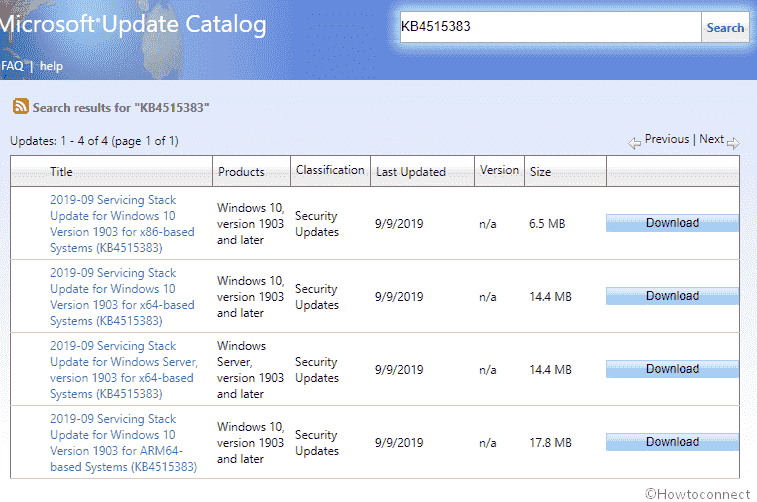Viewport: 757px width, 502px height.
Task: Click the RSS feed icon beside search results
Action: pyautogui.click(x=21, y=106)
